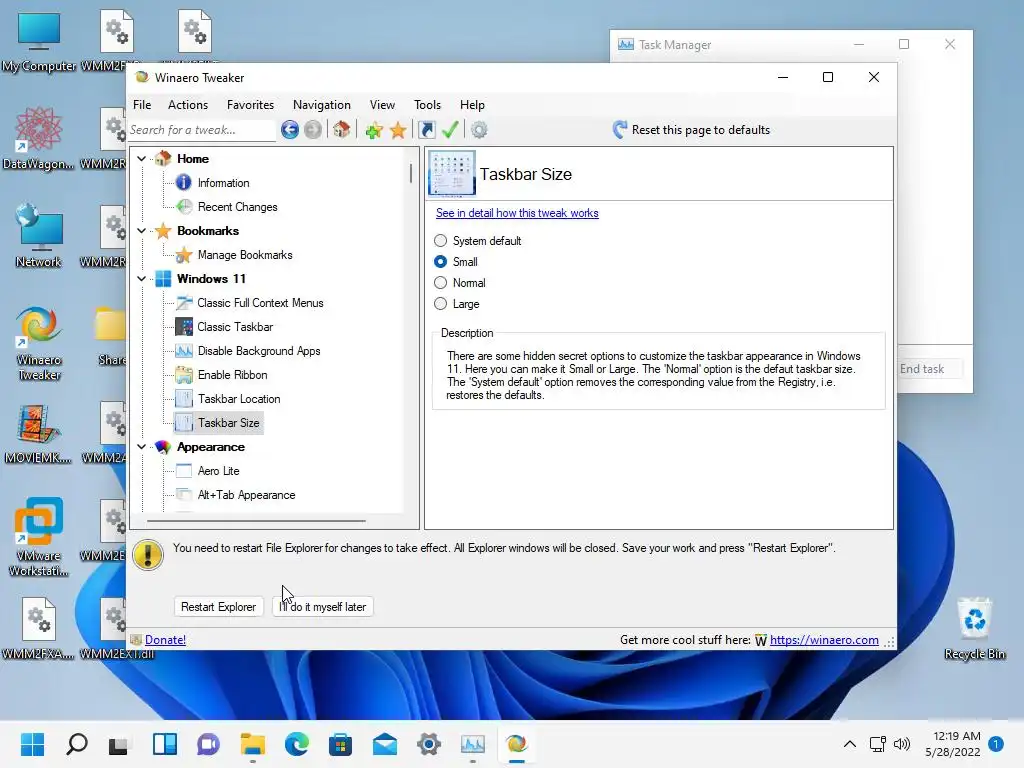Screen dimensions: 1024x768
Task: Click the tree panel horizontal scrollbar
Action: (256, 521)
